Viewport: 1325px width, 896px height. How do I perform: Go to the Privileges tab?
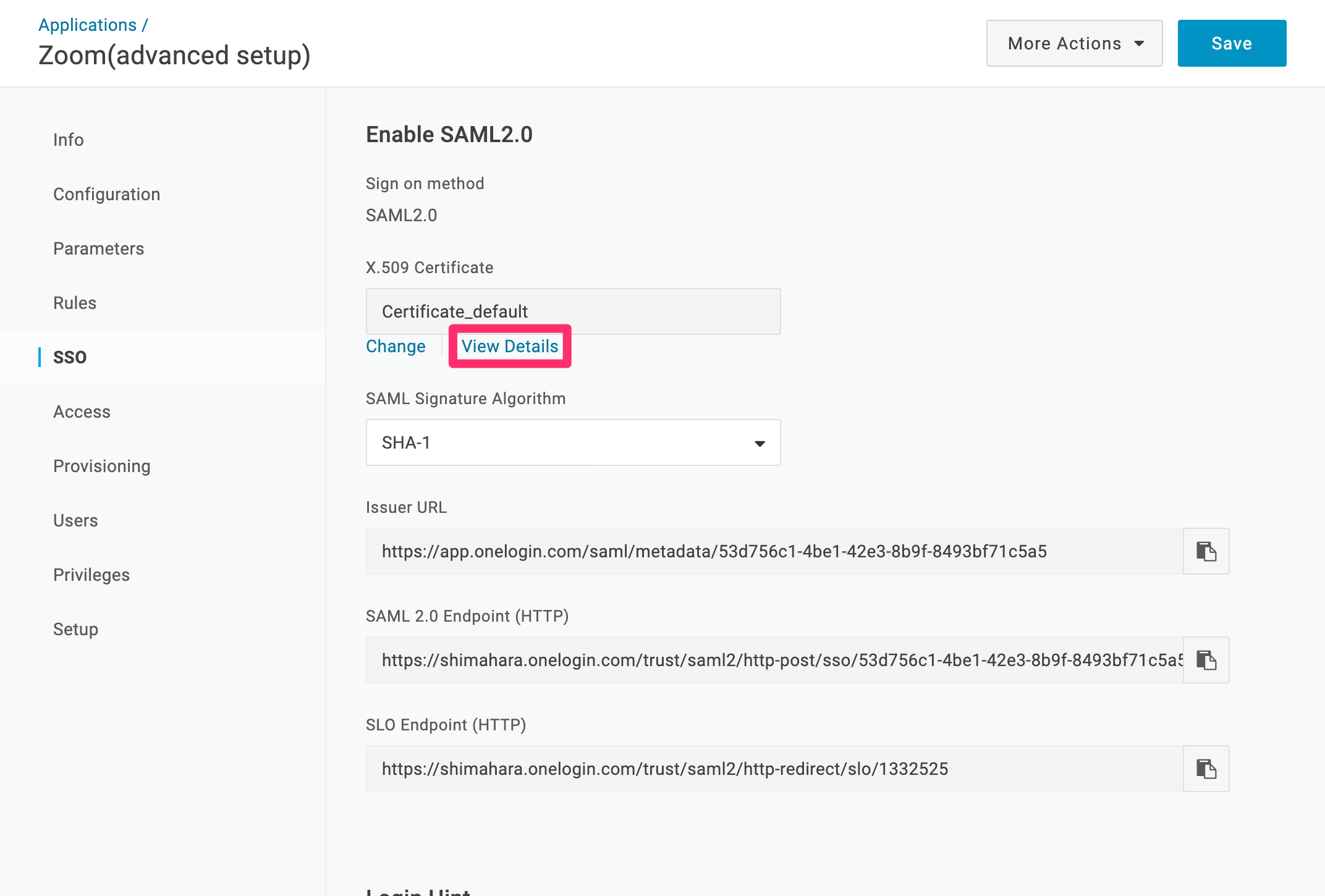(x=91, y=575)
